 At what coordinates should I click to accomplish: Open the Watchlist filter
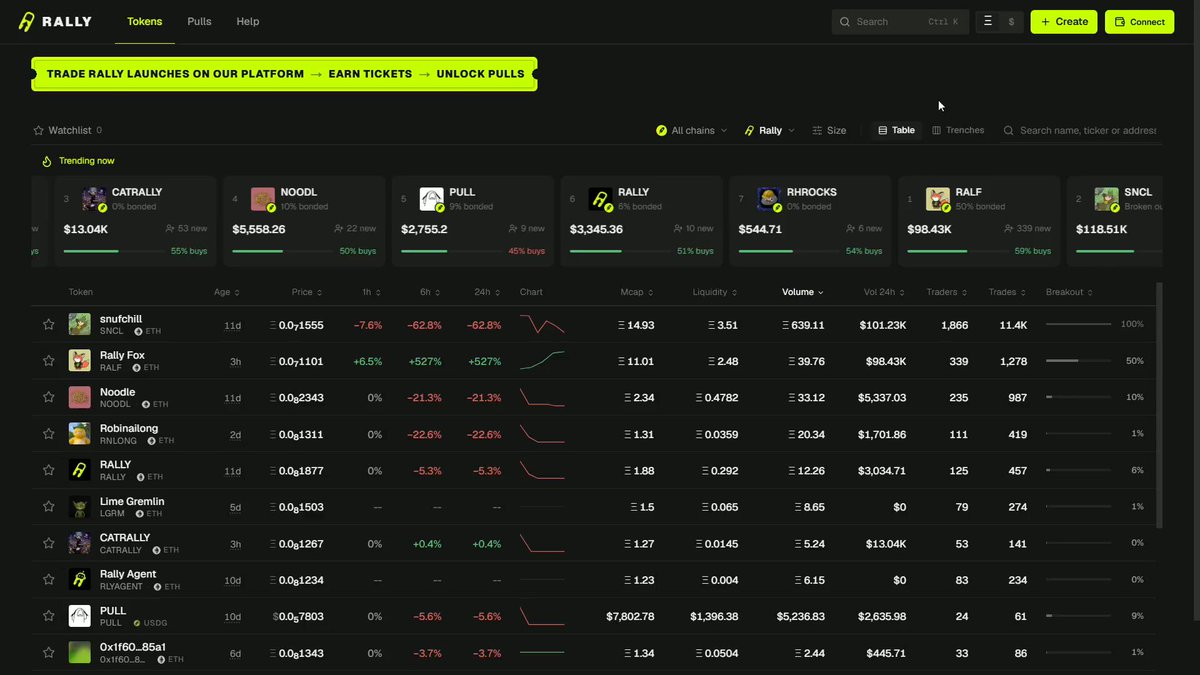67,131
